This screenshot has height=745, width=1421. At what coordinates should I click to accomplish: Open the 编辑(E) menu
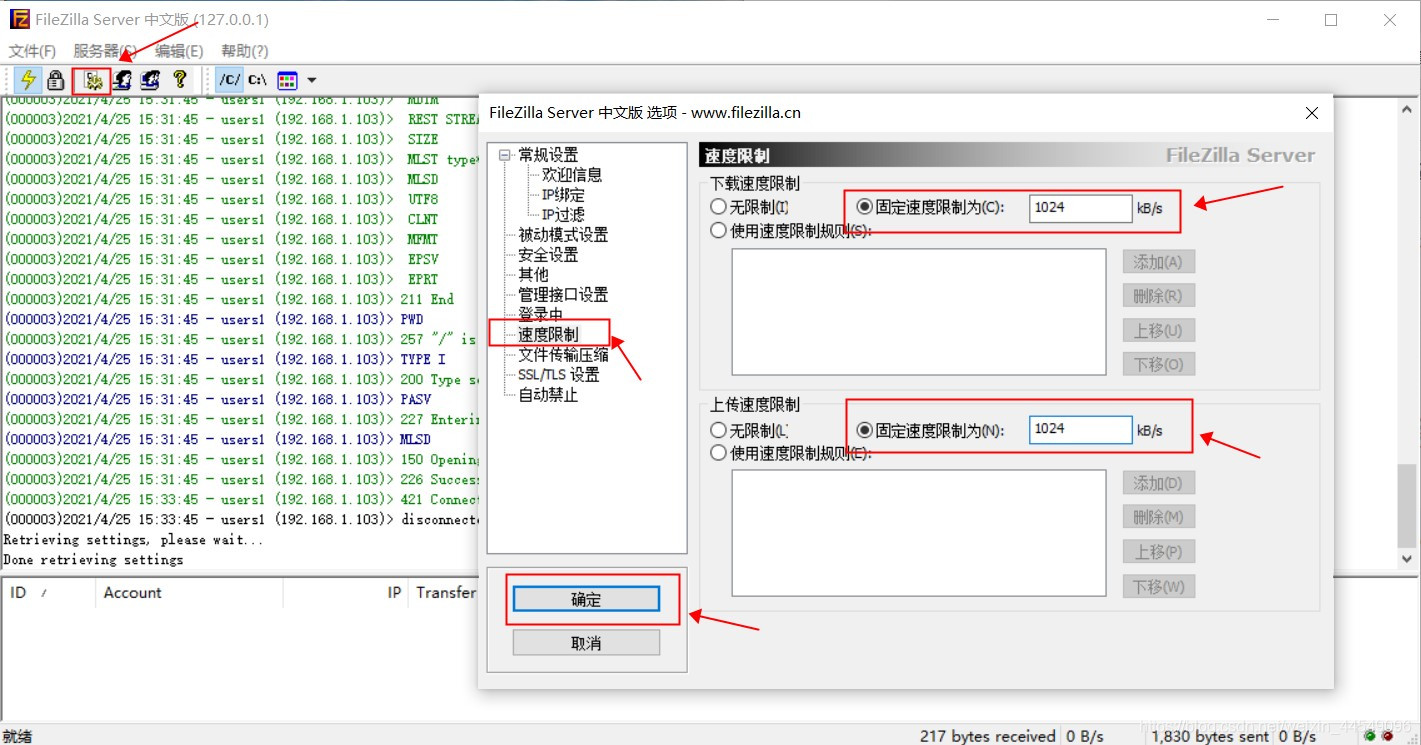[179, 51]
